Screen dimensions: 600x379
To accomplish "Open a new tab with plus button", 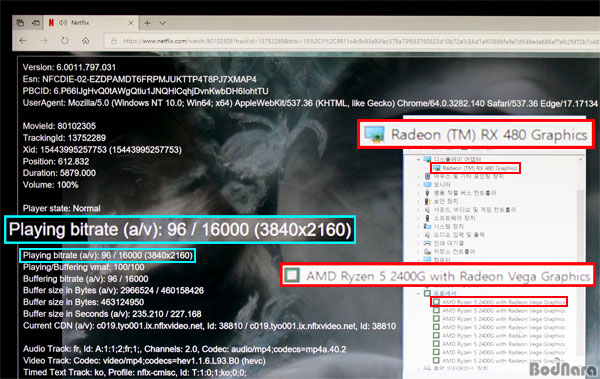I will [x=147, y=23].
